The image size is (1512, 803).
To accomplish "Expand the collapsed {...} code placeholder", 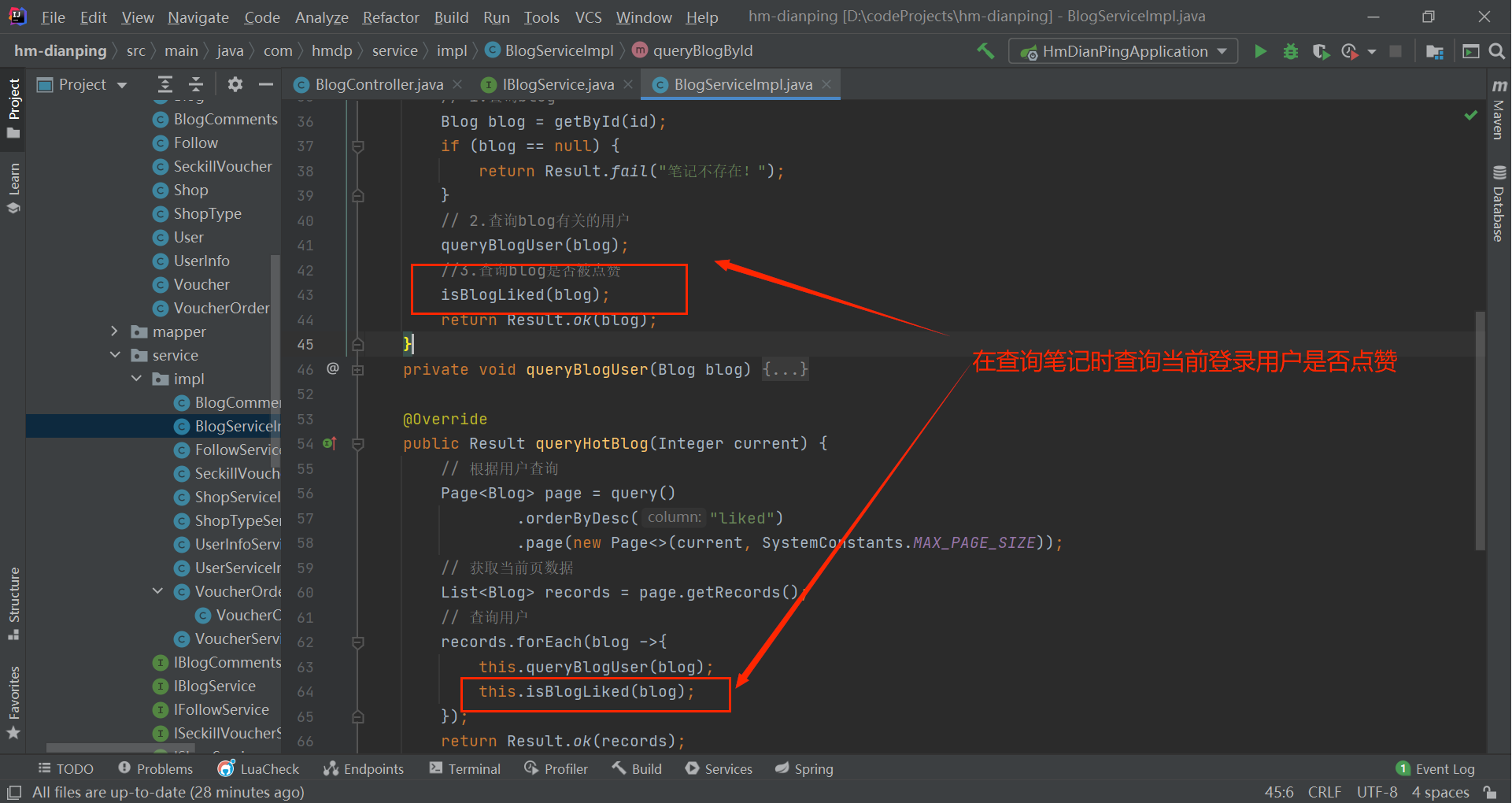I will [786, 369].
